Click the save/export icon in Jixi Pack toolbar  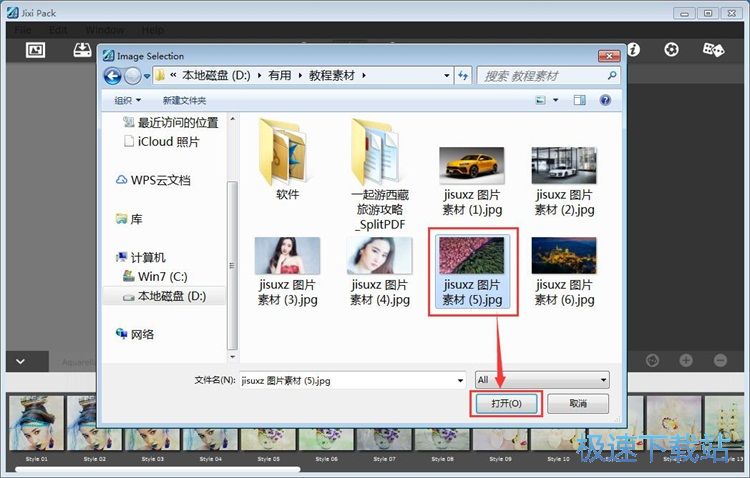coord(83,49)
